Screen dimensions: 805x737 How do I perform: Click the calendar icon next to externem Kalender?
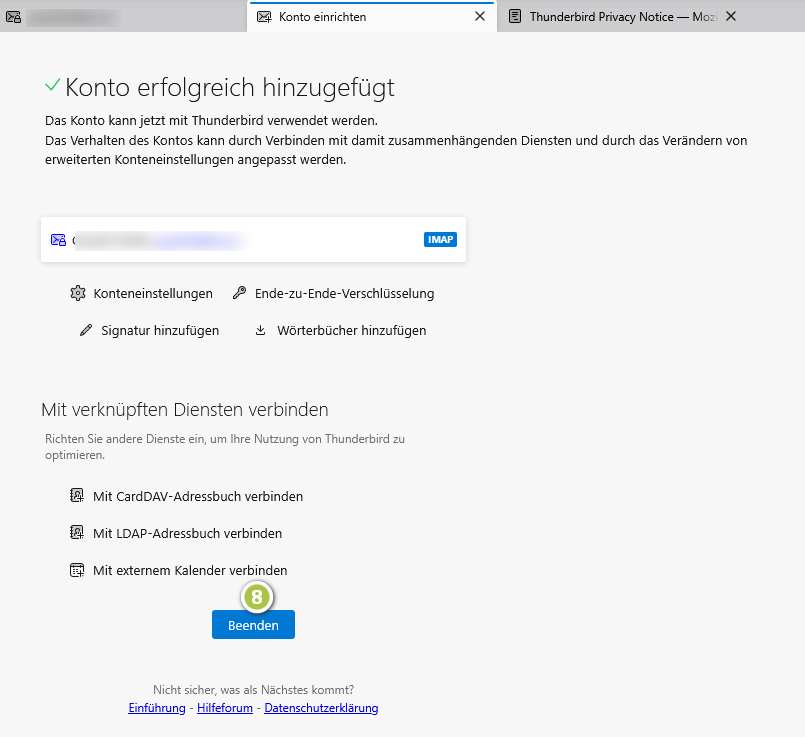[x=76, y=569]
